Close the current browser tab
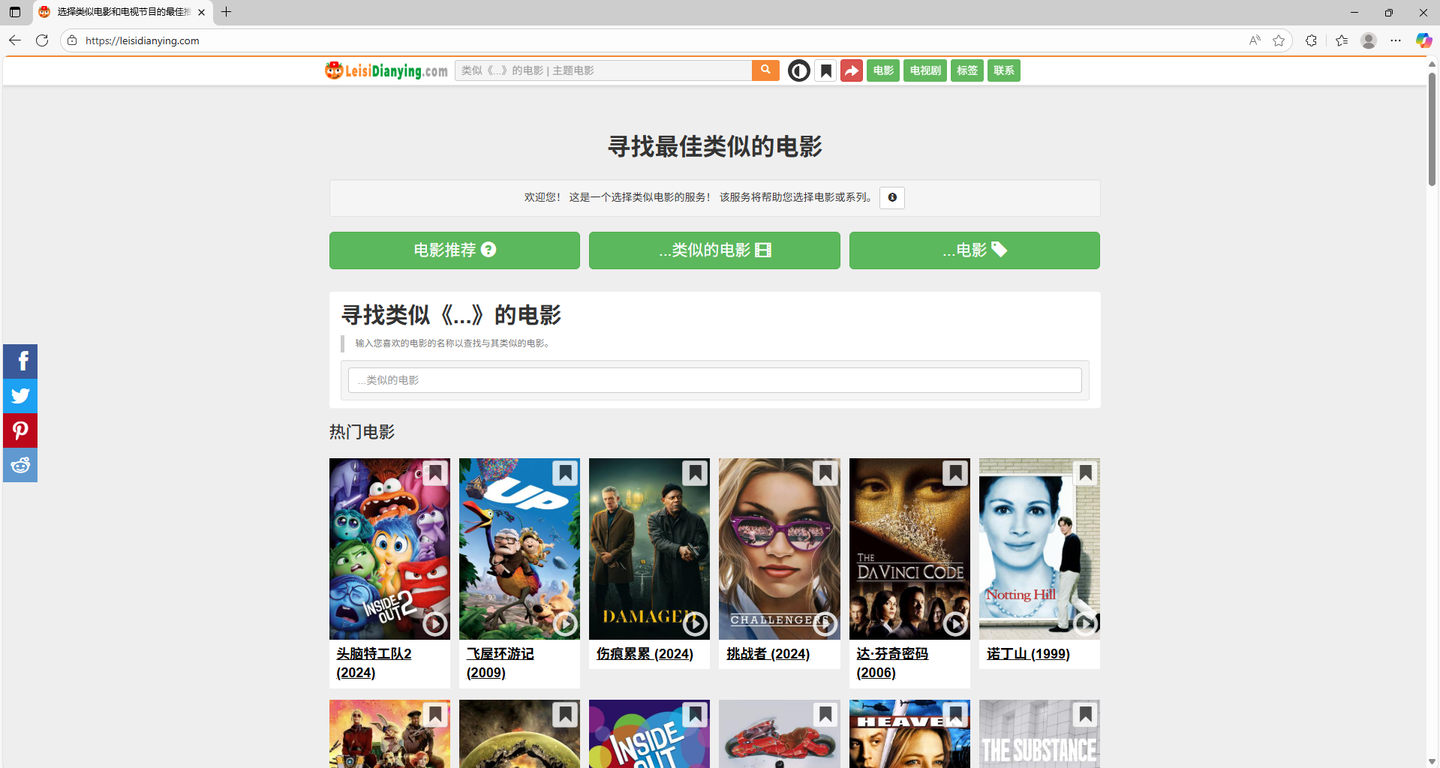 pos(201,12)
